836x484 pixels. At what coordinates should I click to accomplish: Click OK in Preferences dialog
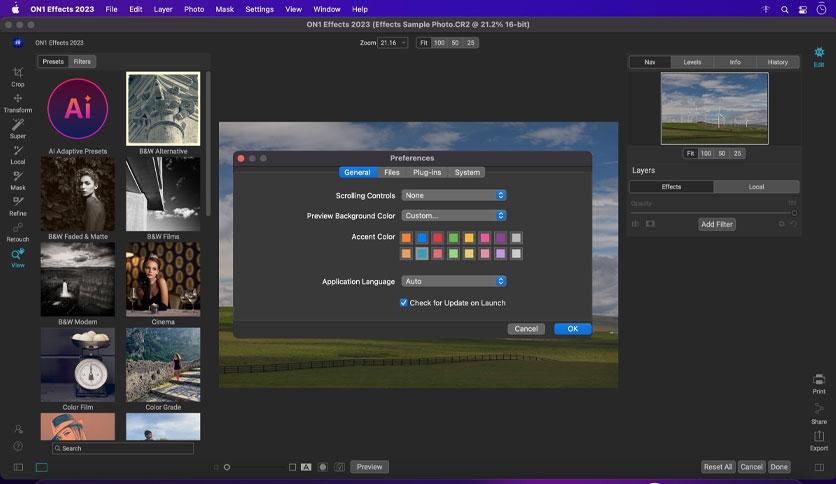pyautogui.click(x=573, y=328)
